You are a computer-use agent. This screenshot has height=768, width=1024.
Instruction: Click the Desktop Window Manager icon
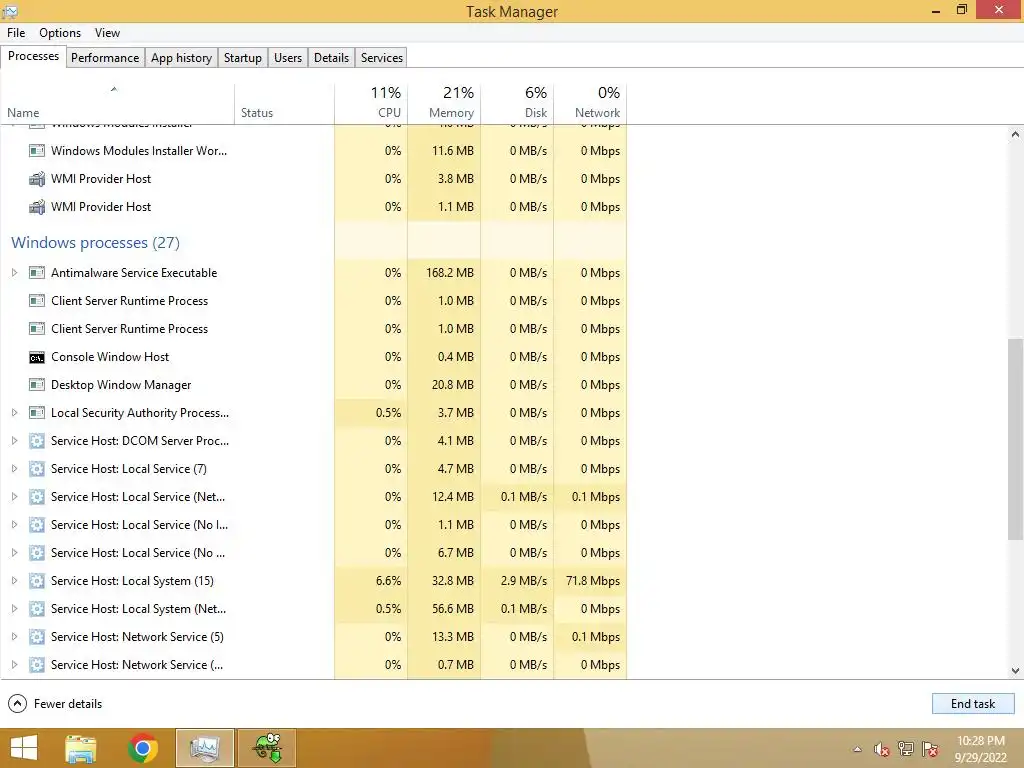point(37,385)
